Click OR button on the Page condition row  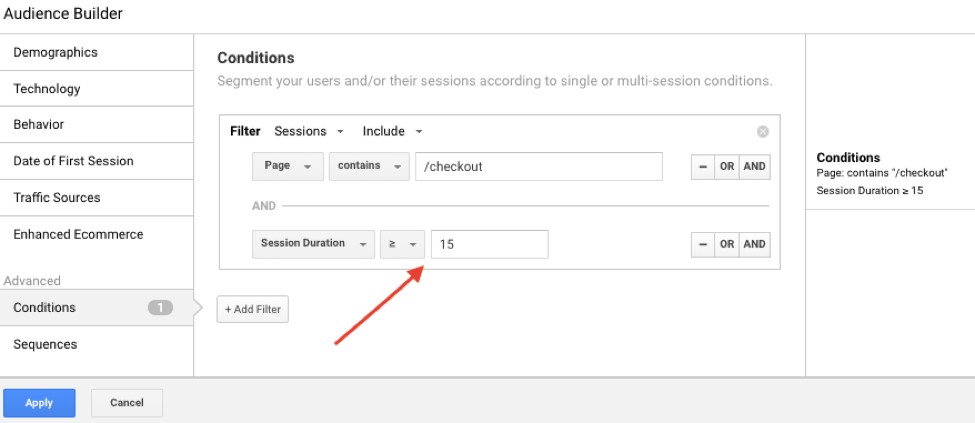click(x=727, y=167)
